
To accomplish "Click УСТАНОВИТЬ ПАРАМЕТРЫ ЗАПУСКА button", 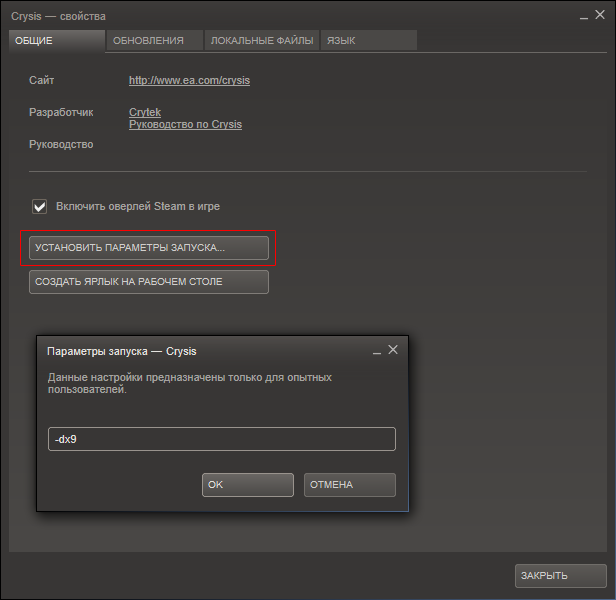I will pos(149,248).
